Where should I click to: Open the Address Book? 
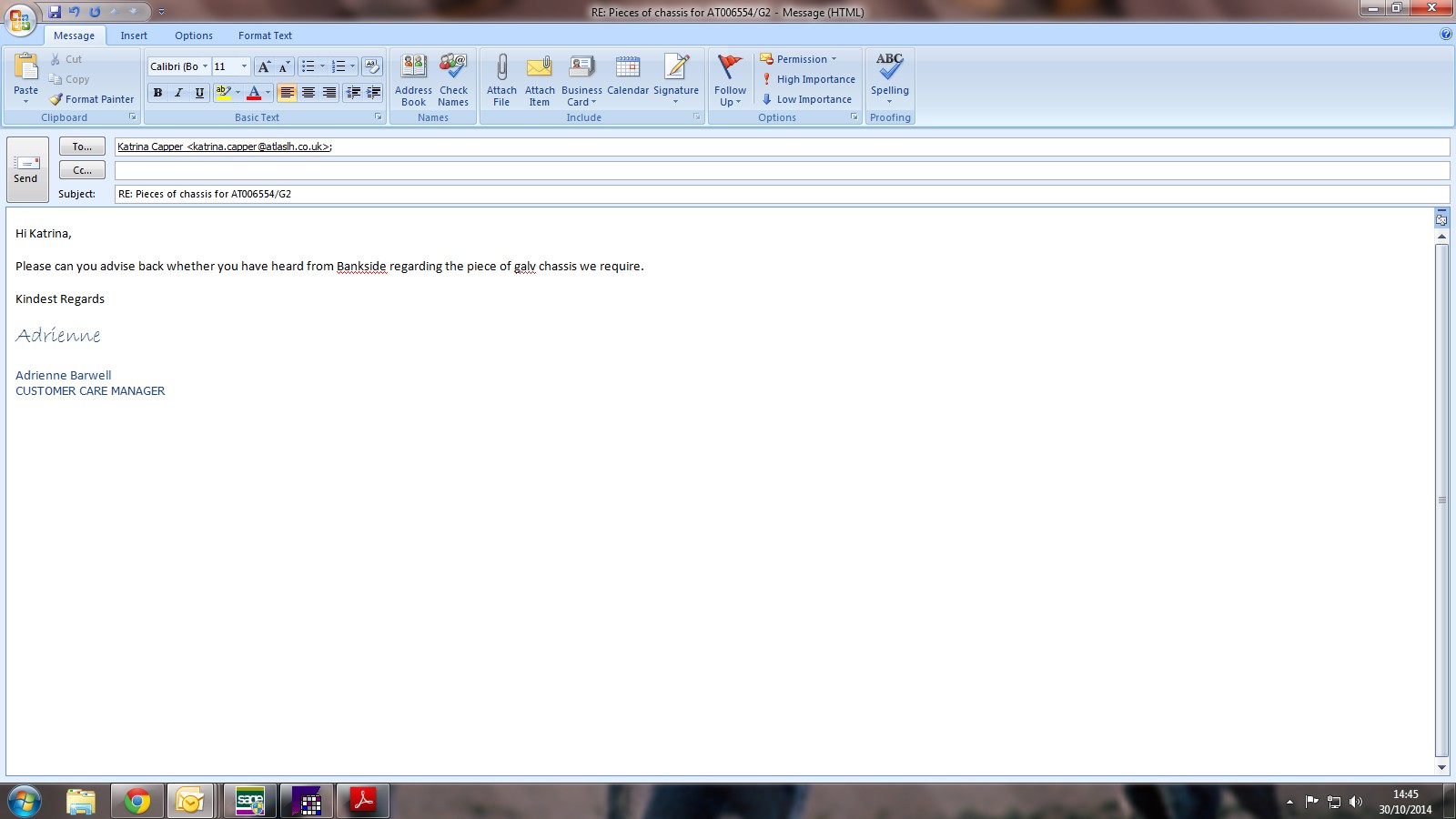click(x=413, y=80)
